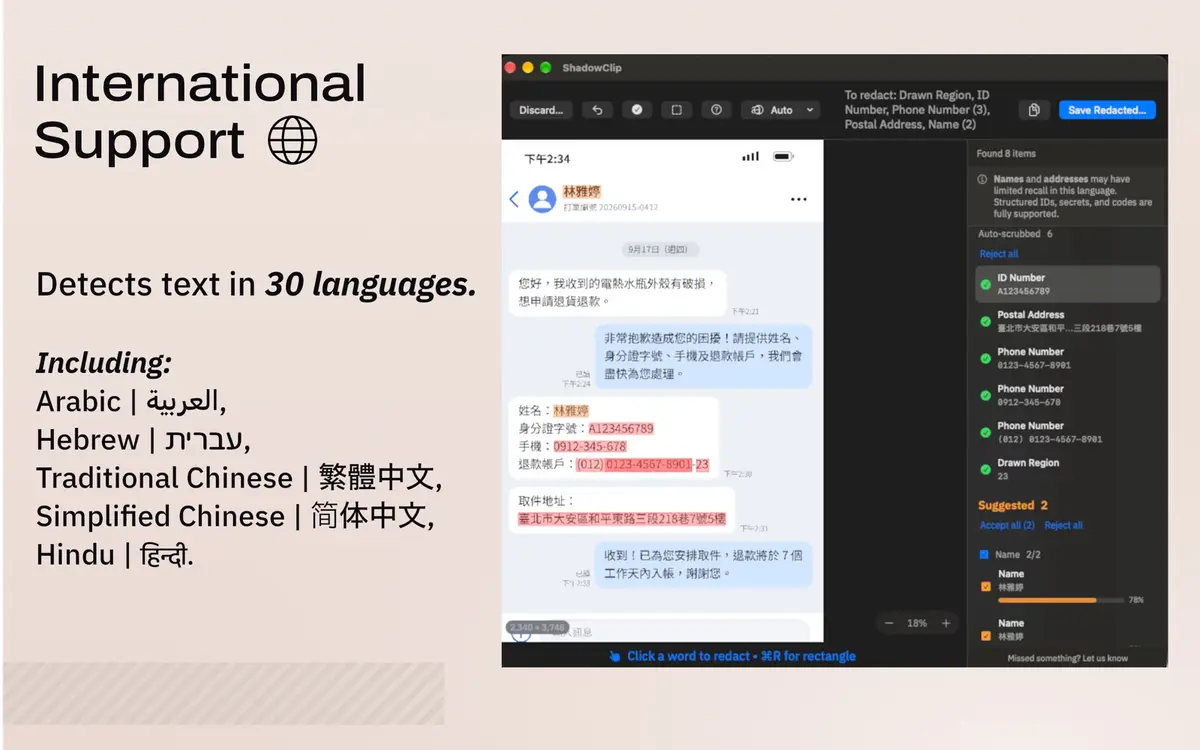Click the Save Redacted... button
The width and height of the screenshot is (1200, 750).
coord(1107,110)
